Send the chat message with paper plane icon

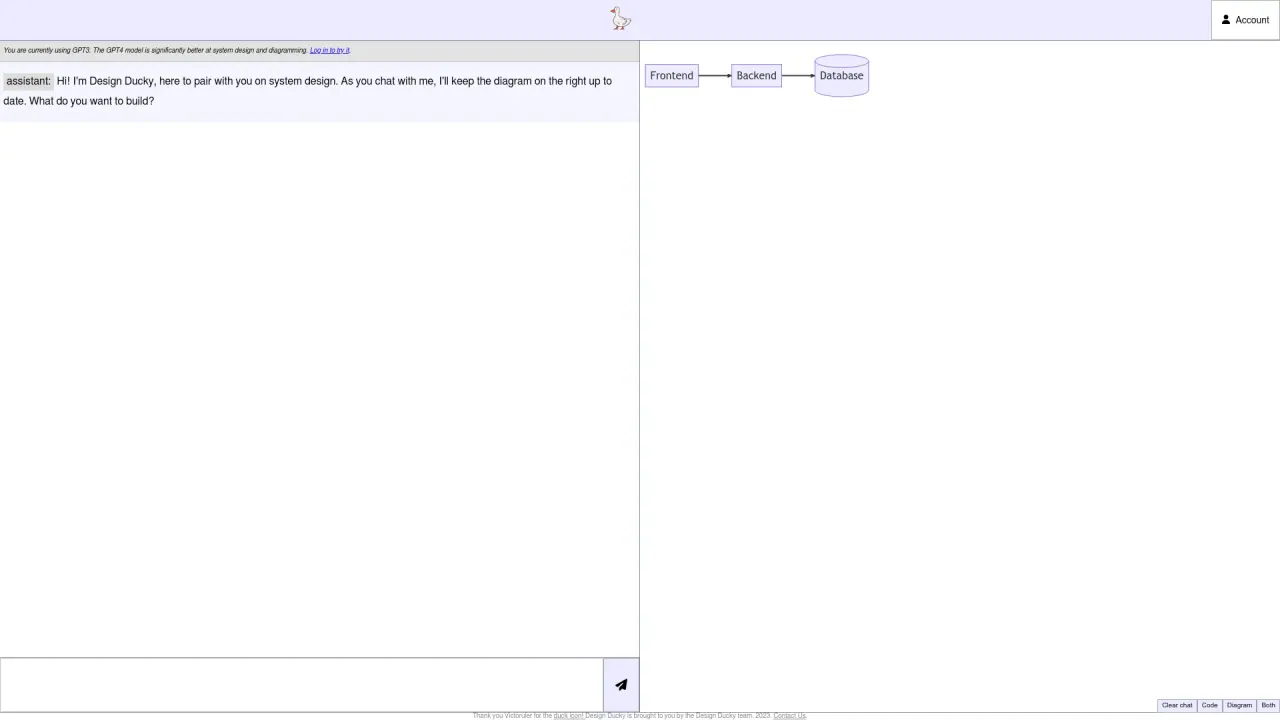(621, 685)
